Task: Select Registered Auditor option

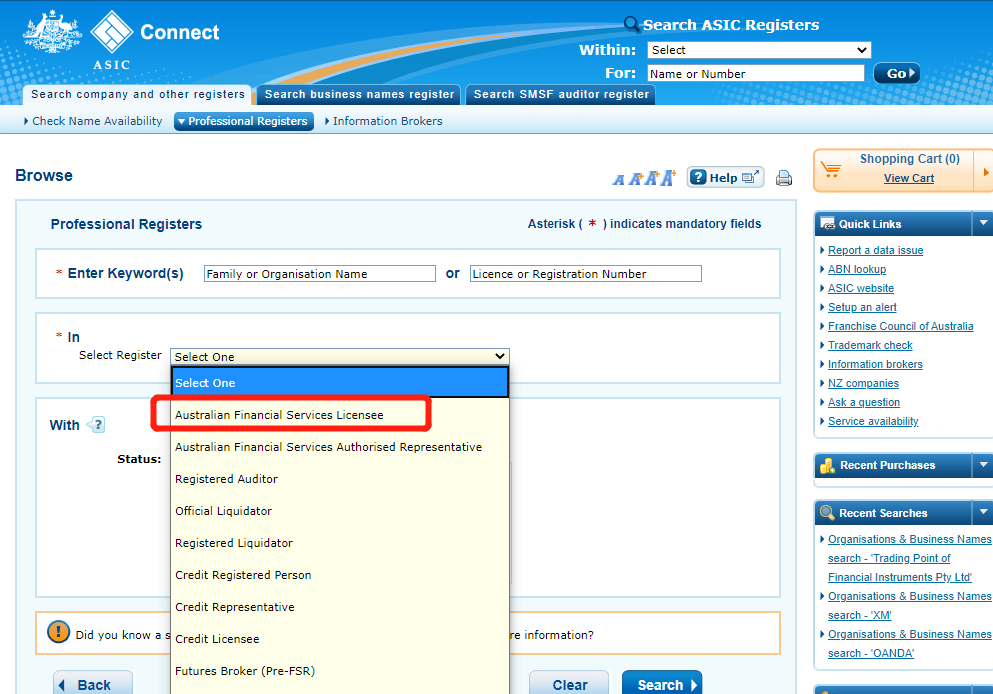Action: [339, 479]
